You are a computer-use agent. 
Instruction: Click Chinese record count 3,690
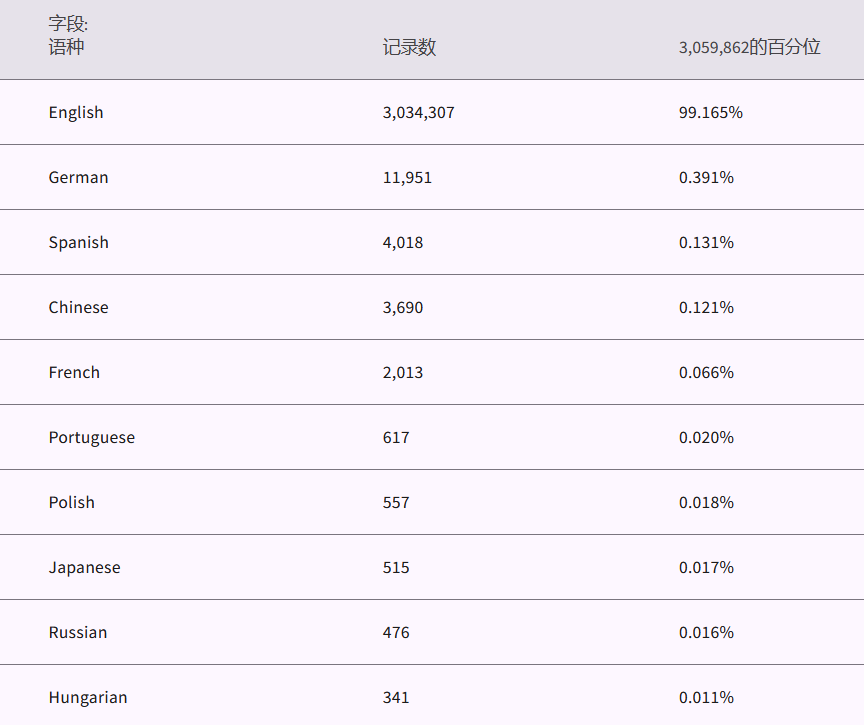pyautogui.click(x=402, y=308)
